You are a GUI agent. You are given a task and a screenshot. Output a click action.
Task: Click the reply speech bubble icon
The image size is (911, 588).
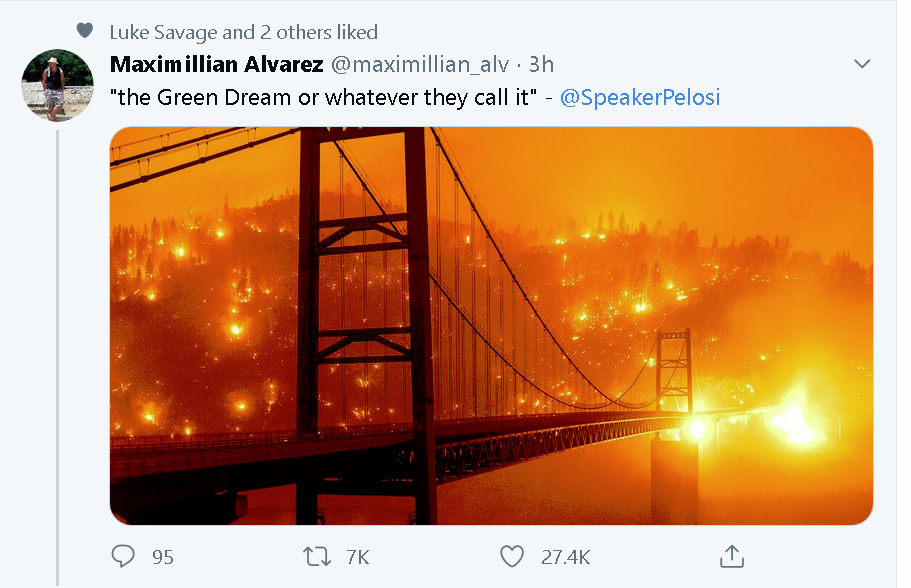pos(123,557)
